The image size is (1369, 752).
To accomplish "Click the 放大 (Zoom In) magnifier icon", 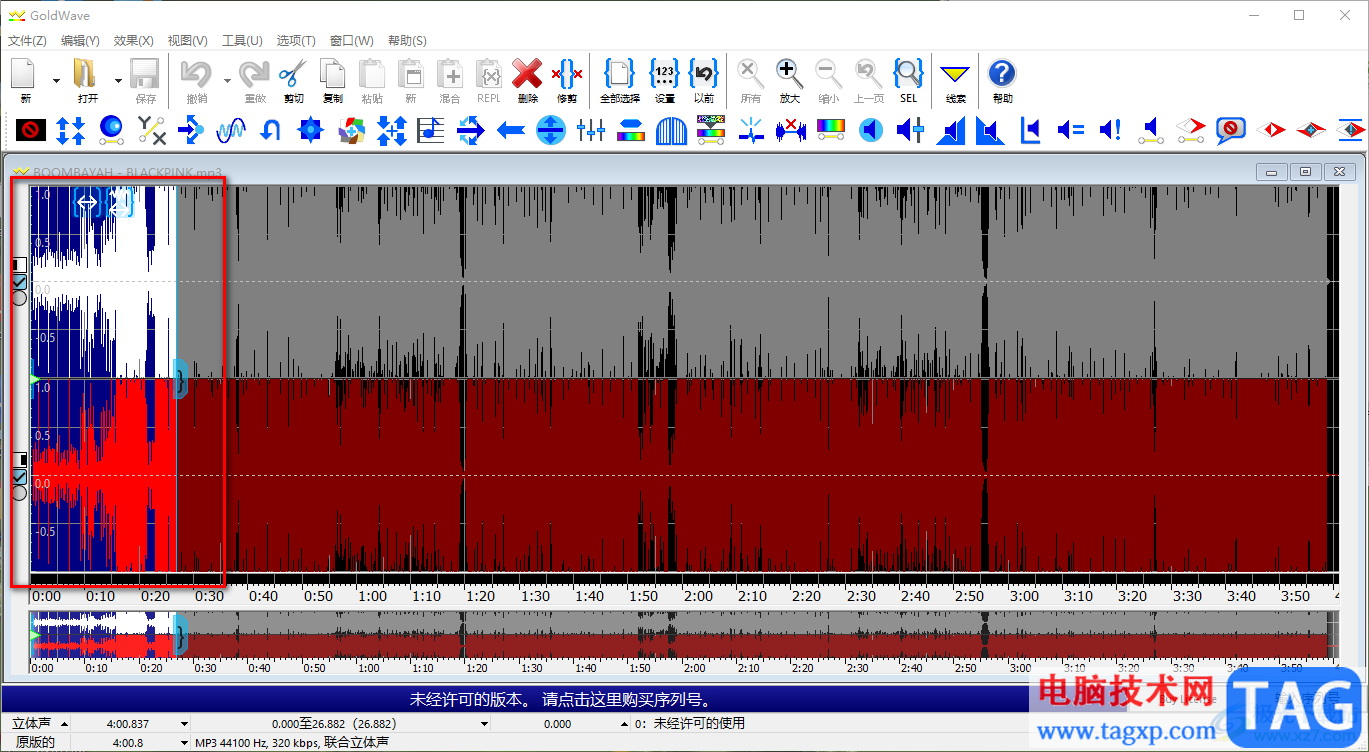I will point(789,74).
